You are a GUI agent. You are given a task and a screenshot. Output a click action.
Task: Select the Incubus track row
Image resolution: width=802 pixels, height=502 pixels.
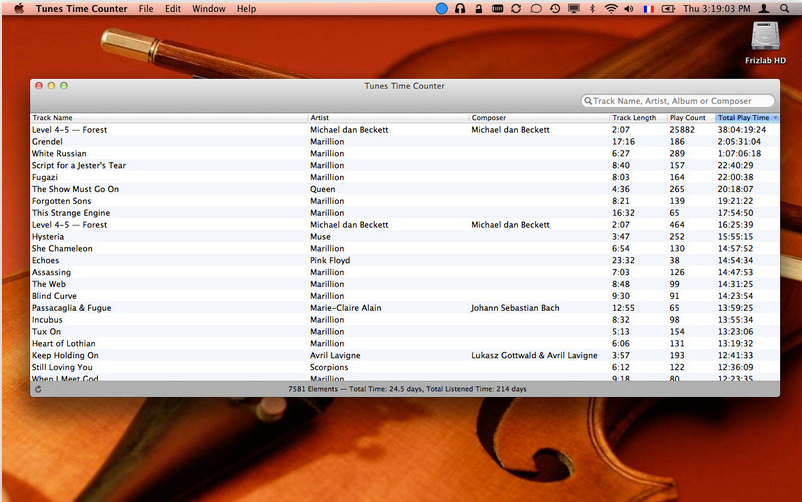tap(405, 320)
